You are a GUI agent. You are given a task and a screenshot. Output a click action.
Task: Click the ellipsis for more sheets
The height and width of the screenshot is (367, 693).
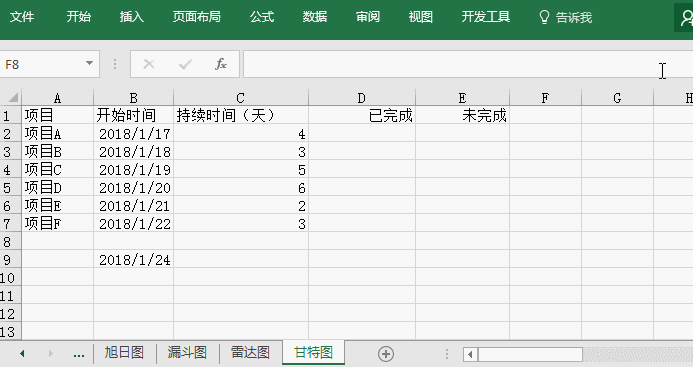point(79,354)
